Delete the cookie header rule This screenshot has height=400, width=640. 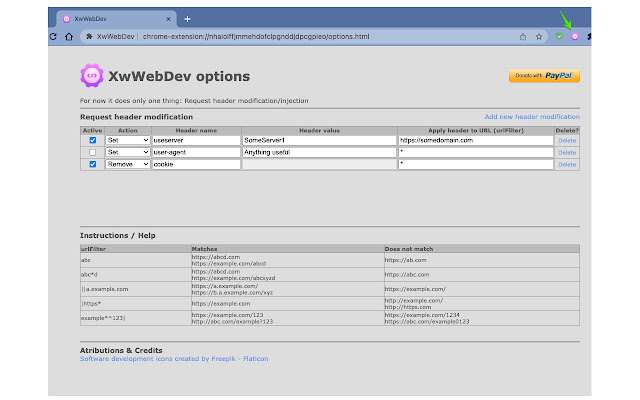(567, 164)
